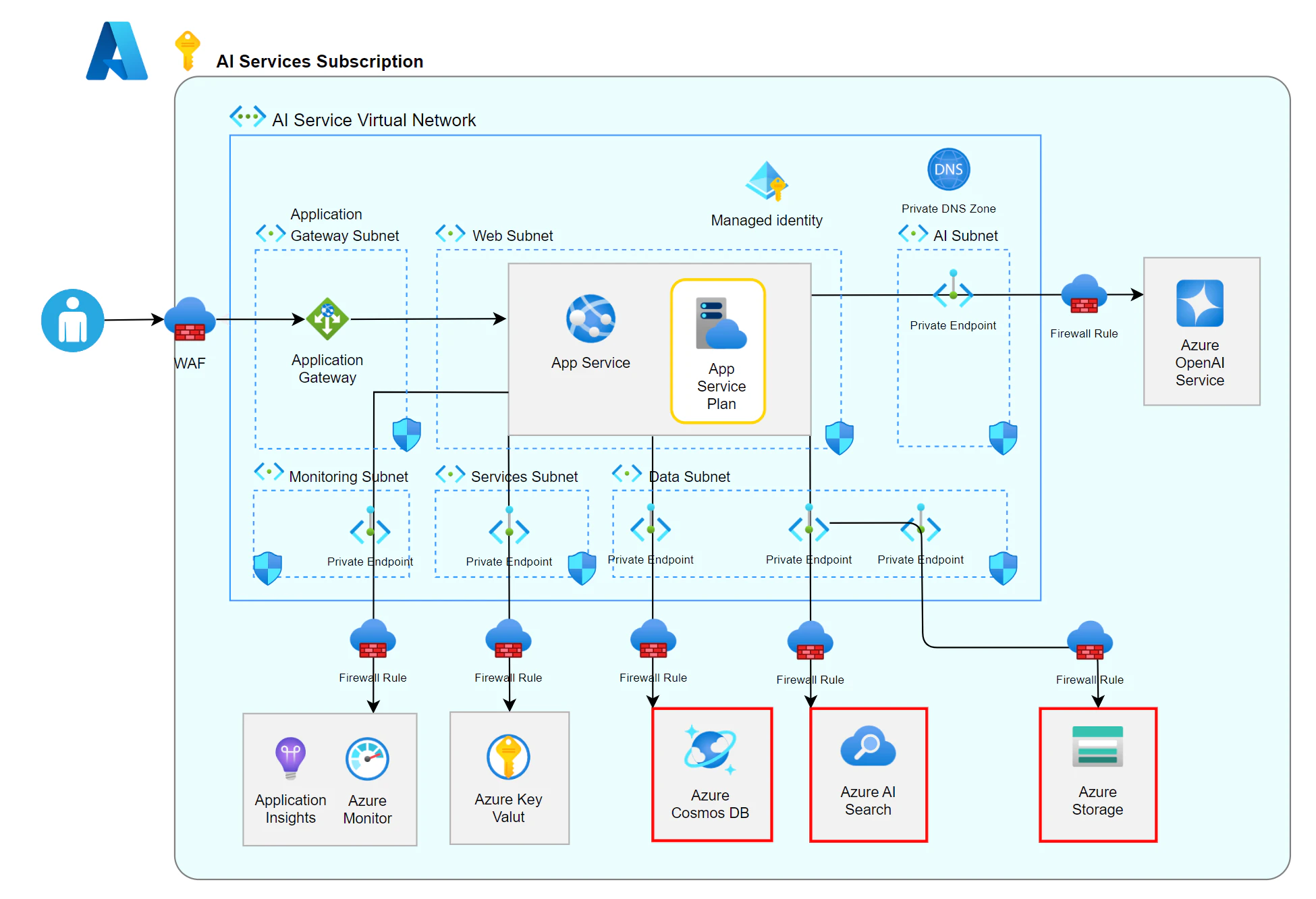Screen dimensions: 1316x899
Task: Click the 'App Service Plan' label
Action: click(721, 386)
